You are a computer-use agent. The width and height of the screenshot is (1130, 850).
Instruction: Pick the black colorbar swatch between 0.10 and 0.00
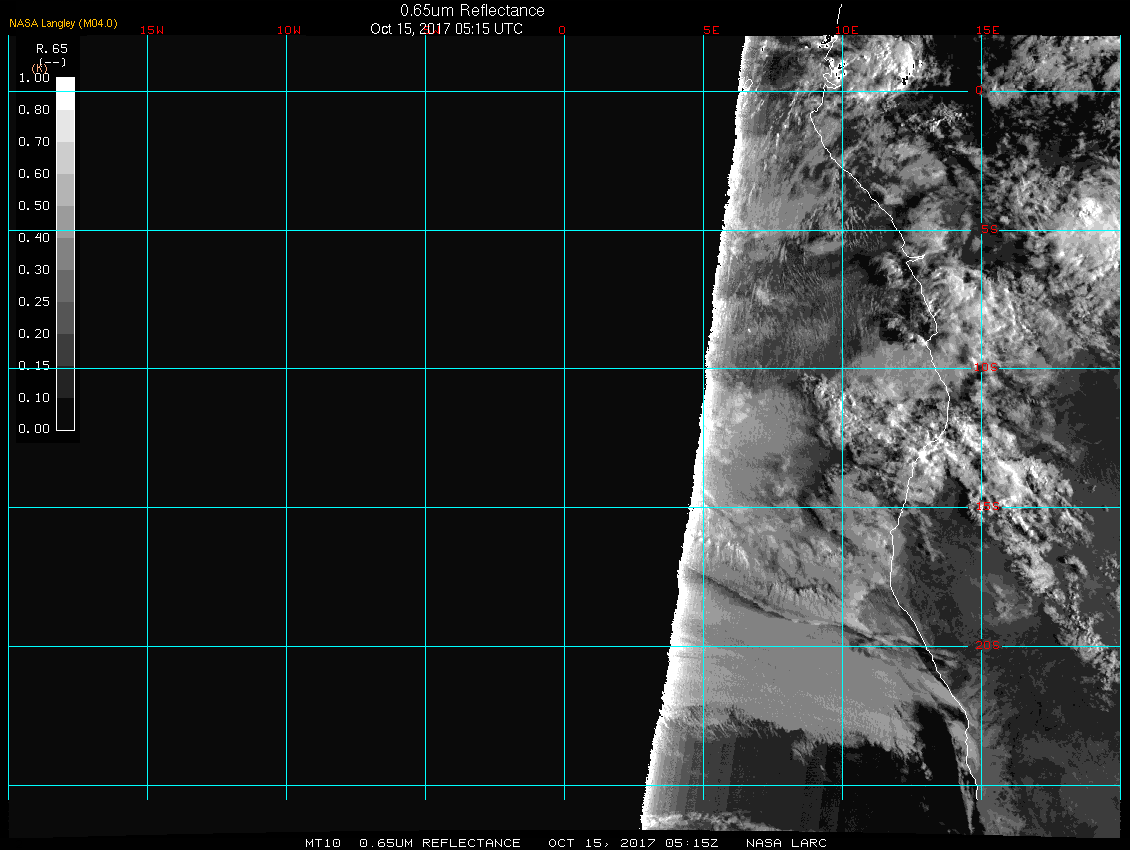click(x=66, y=414)
